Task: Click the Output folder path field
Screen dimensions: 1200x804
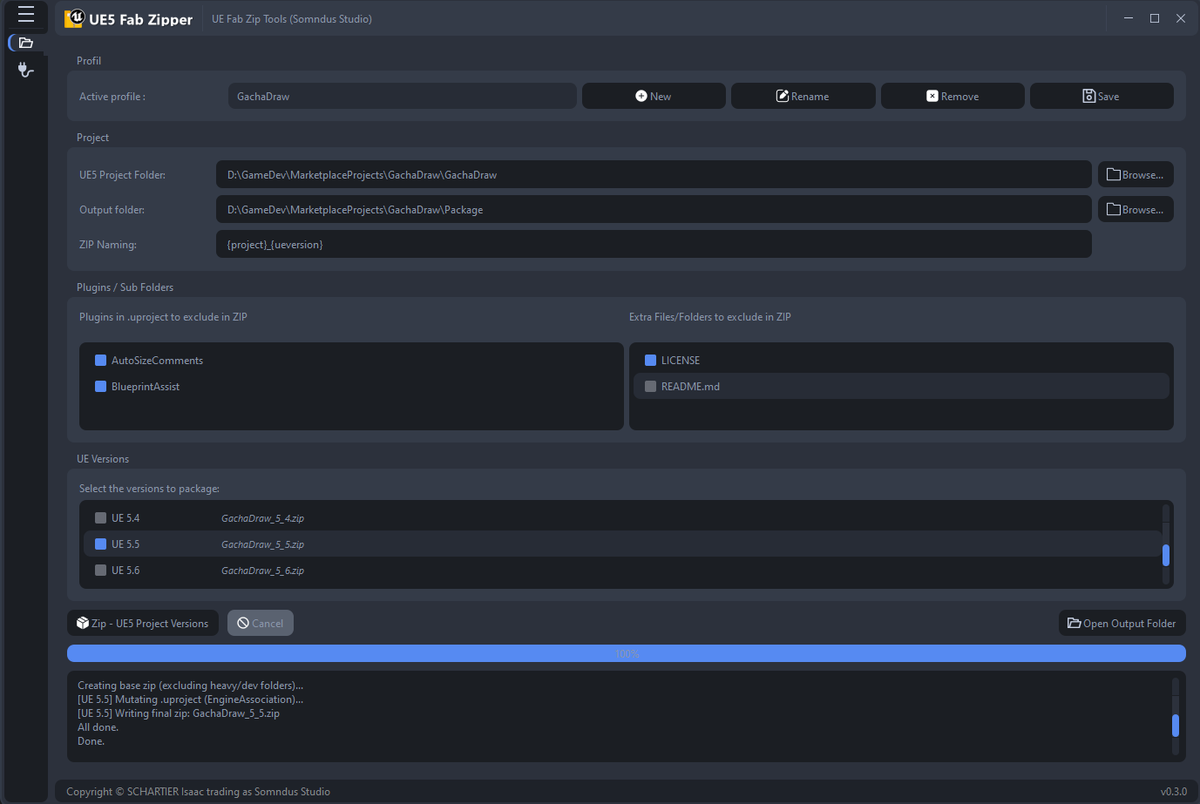Action: 653,209
